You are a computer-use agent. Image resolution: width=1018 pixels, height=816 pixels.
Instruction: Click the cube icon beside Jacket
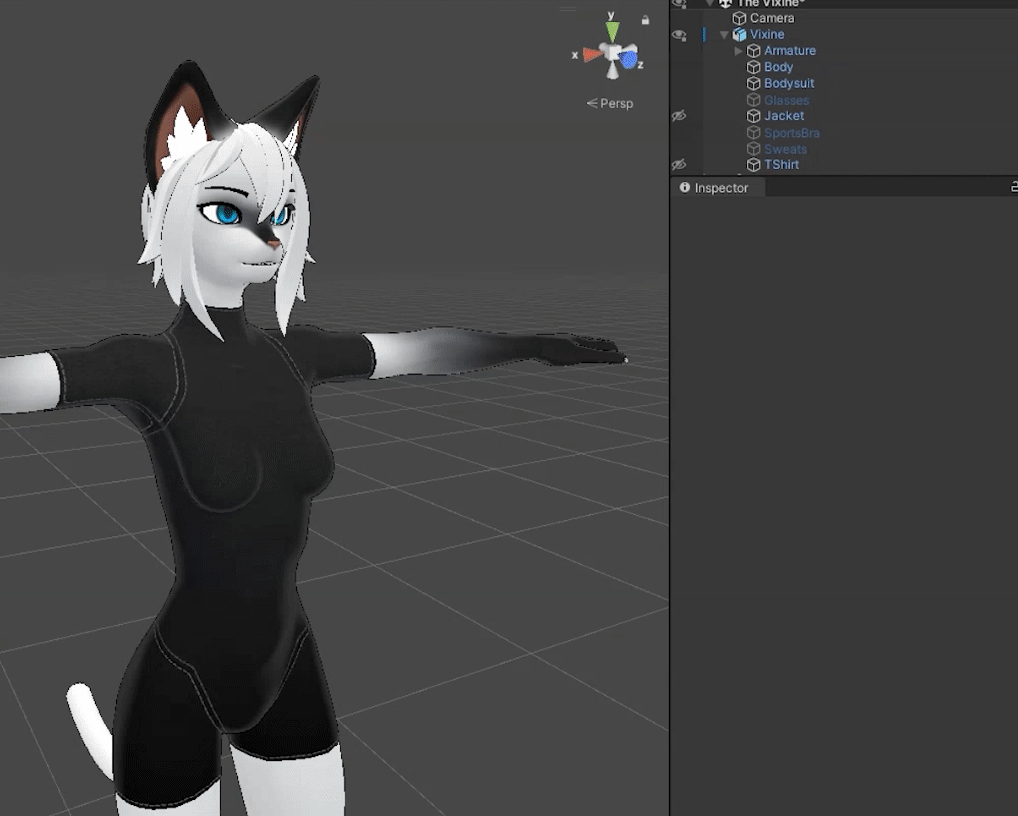753,116
